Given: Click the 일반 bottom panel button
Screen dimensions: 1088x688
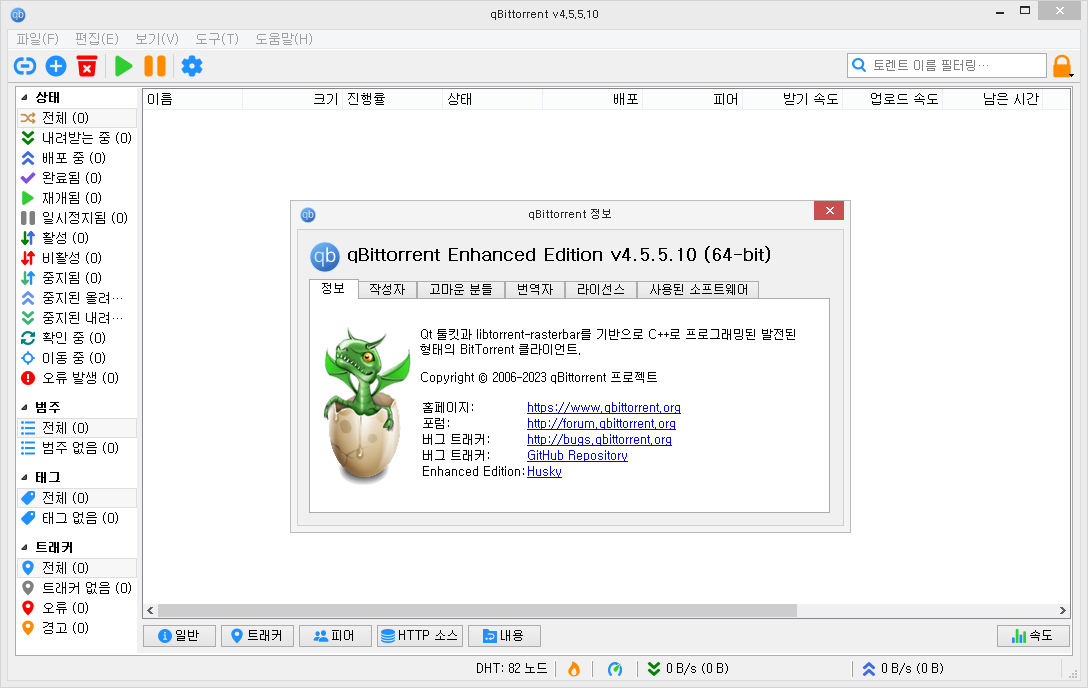Looking at the screenshot, I should click(x=179, y=636).
